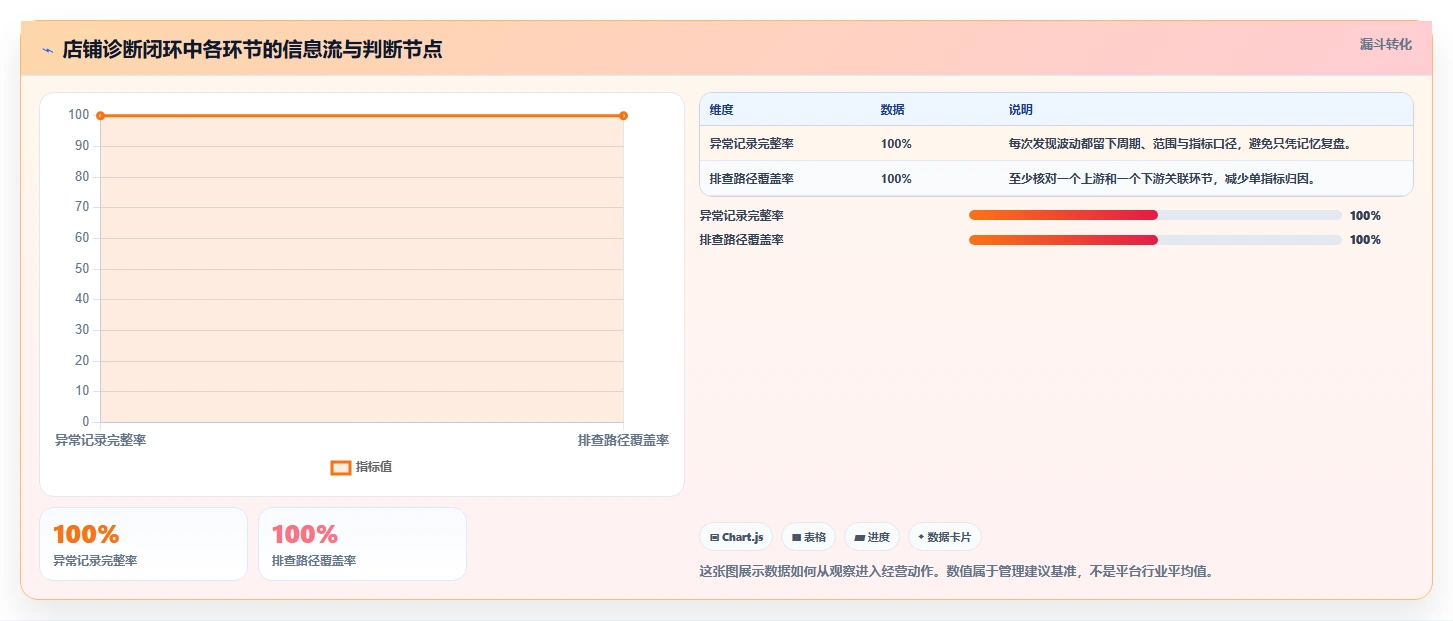The height and width of the screenshot is (621, 1453).
Task: Click 100% in the 排查路径覆盖率 table row
Action: (896, 179)
